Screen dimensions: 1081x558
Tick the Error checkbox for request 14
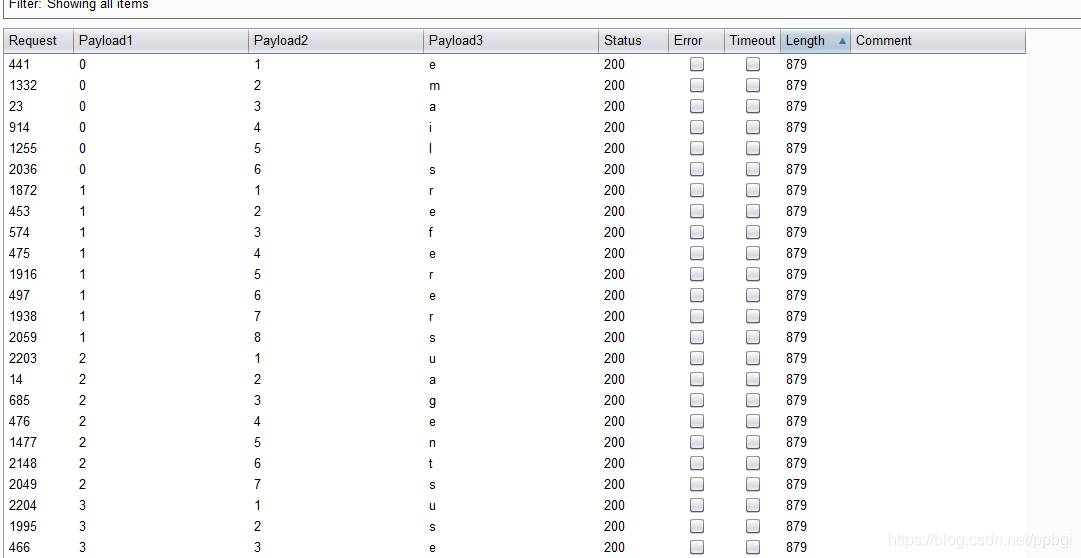697,379
